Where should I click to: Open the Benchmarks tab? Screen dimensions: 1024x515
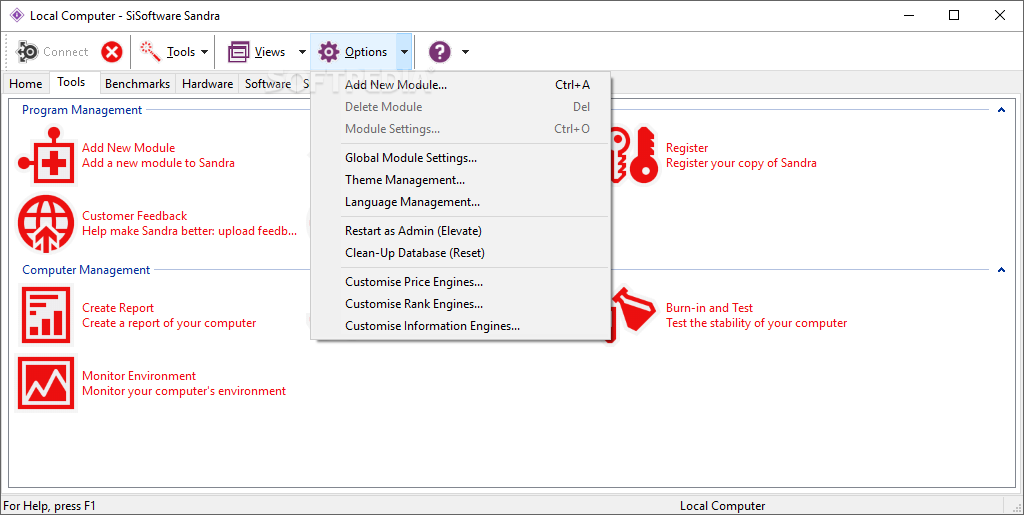click(x=138, y=84)
